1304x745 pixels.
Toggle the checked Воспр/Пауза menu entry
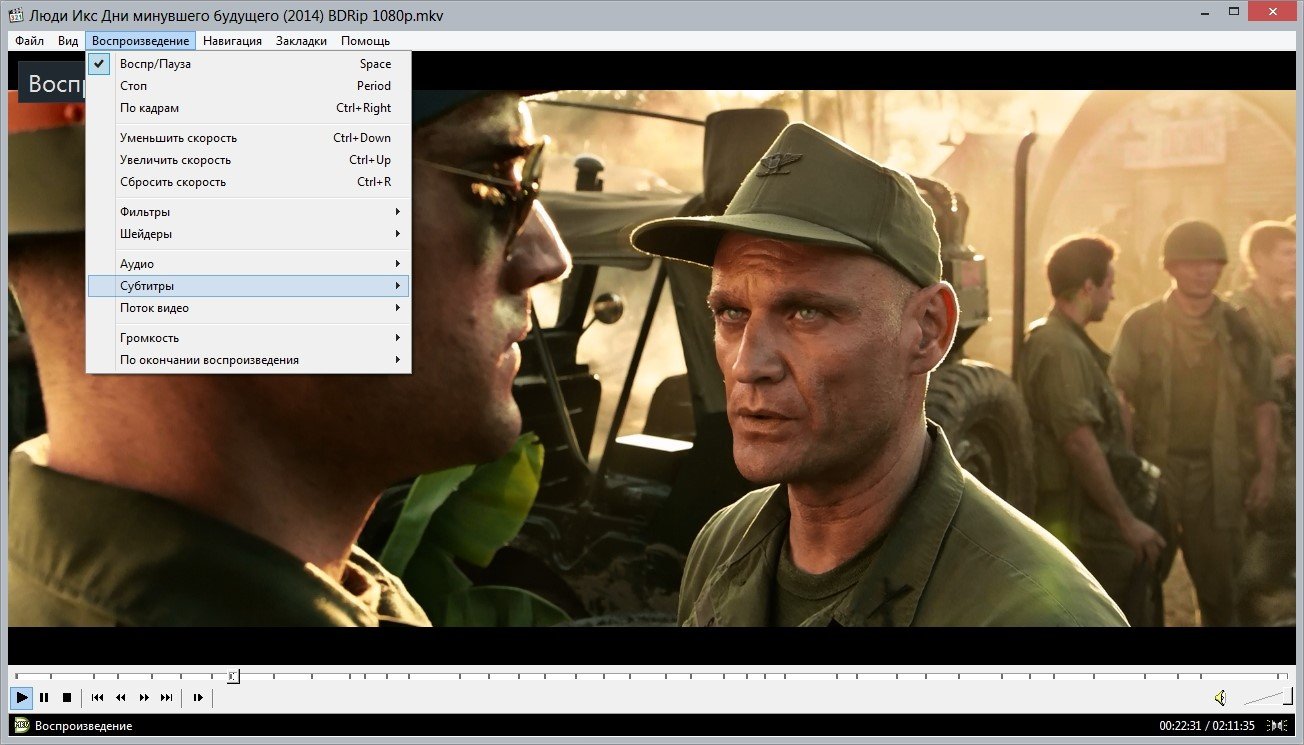[x=249, y=64]
